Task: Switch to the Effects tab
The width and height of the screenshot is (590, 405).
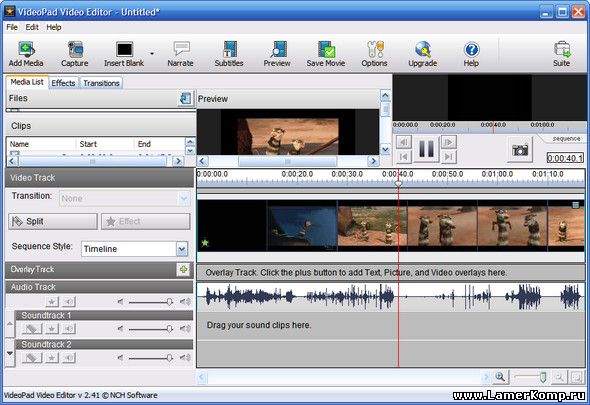Action: pyautogui.click(x=63, y=83)
